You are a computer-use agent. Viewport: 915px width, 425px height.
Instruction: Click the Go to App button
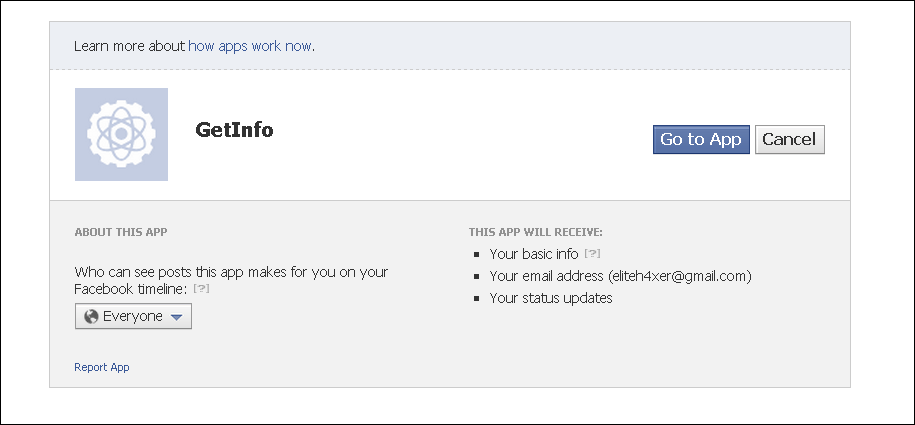701,140
